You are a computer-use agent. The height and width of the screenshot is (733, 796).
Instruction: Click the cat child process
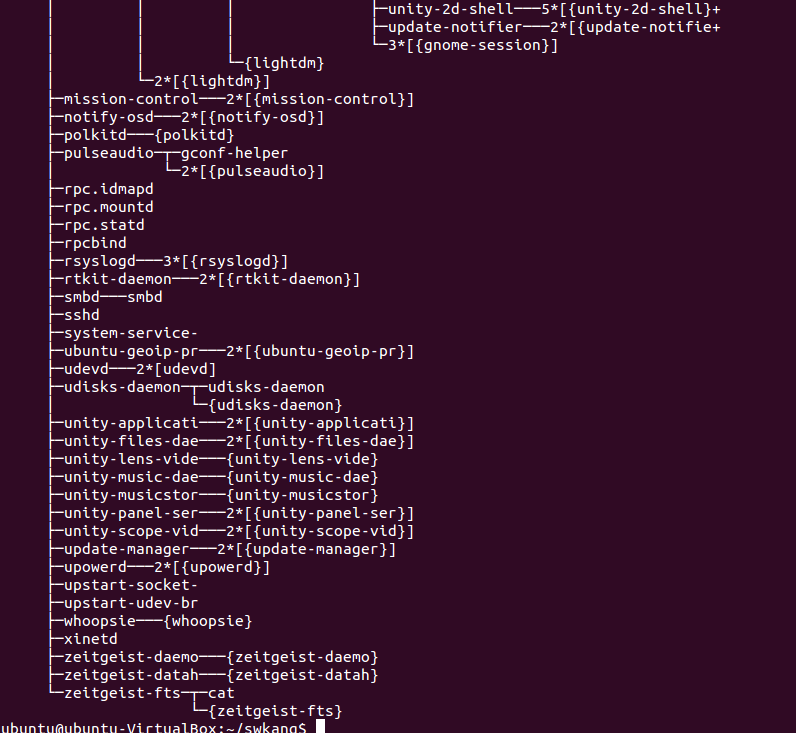221,693
